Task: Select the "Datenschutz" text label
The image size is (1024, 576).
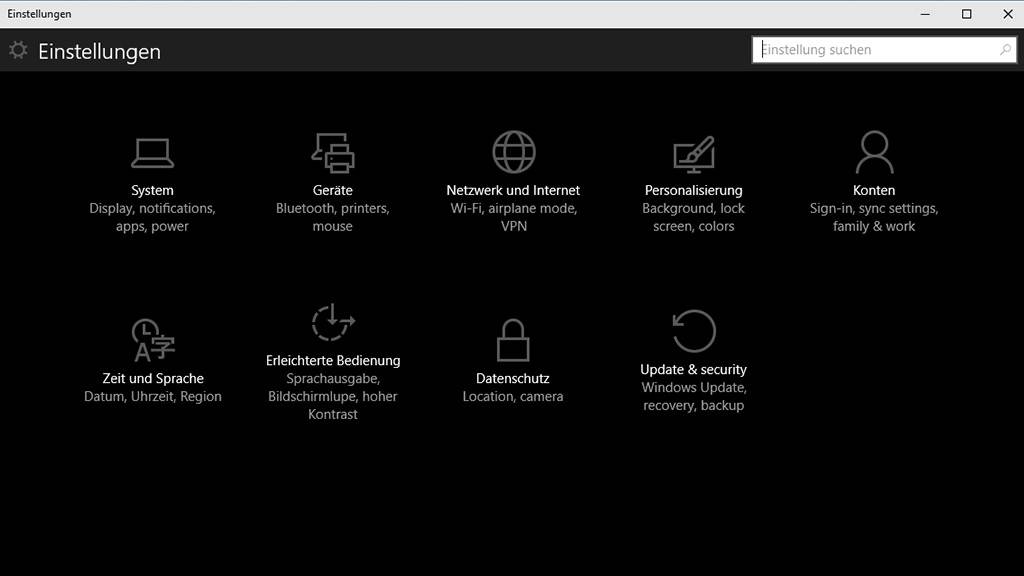Action: 513,378
